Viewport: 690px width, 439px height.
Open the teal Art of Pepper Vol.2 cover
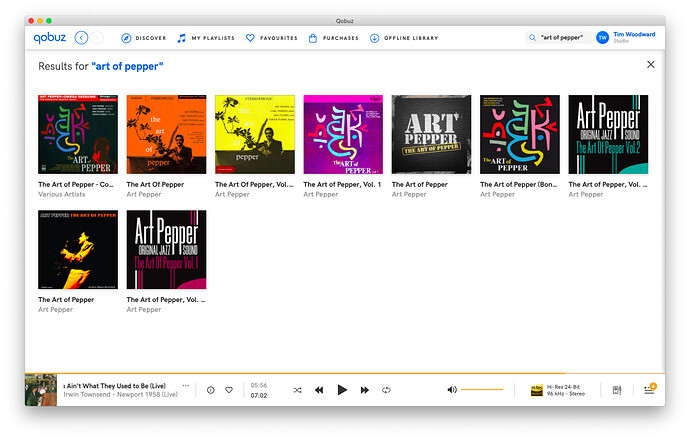pyautogui.click(x=608, y=134)
